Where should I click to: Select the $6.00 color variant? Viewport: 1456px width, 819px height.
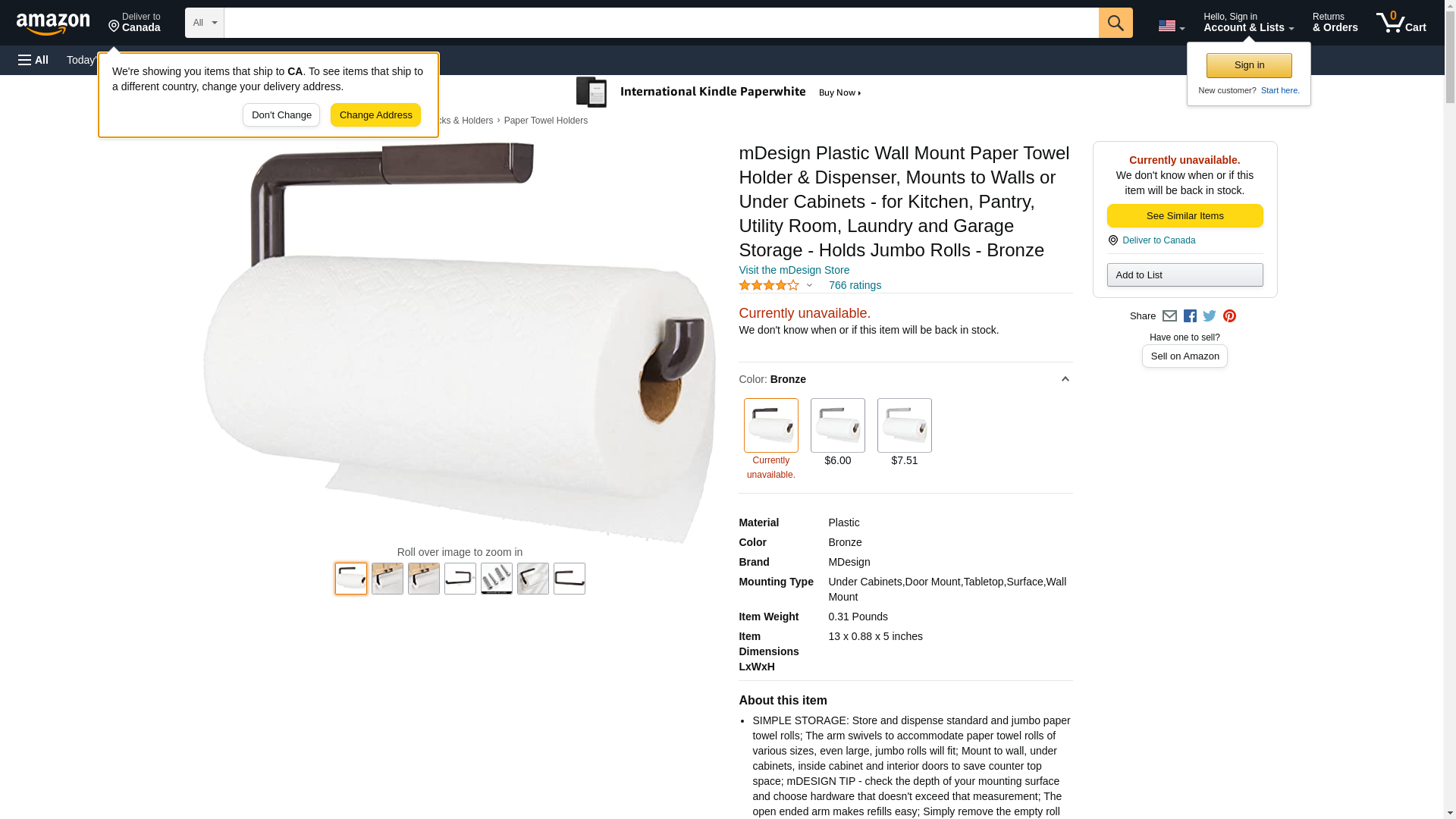[837, 425]
